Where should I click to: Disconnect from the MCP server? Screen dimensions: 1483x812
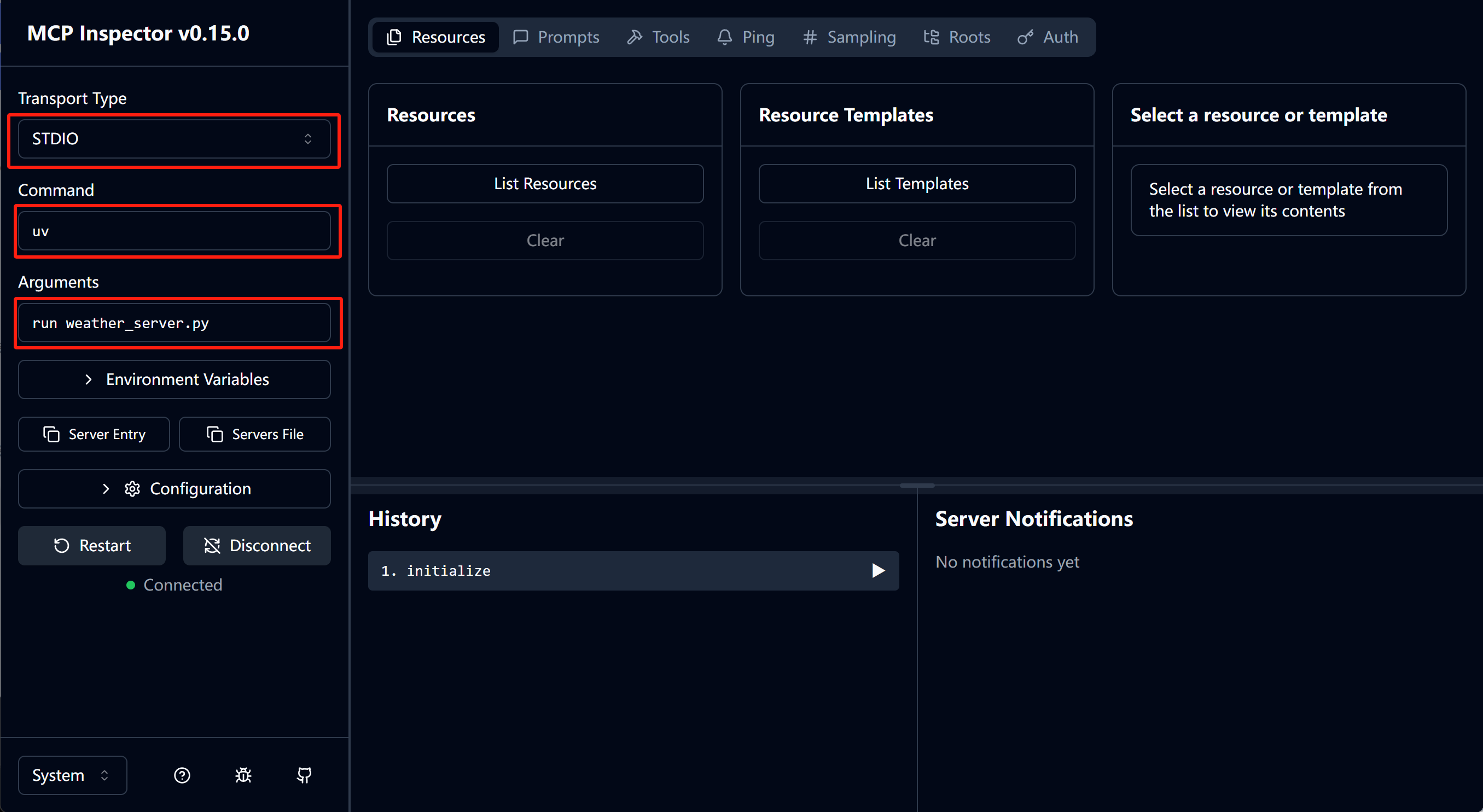click(x=257, y=545)
